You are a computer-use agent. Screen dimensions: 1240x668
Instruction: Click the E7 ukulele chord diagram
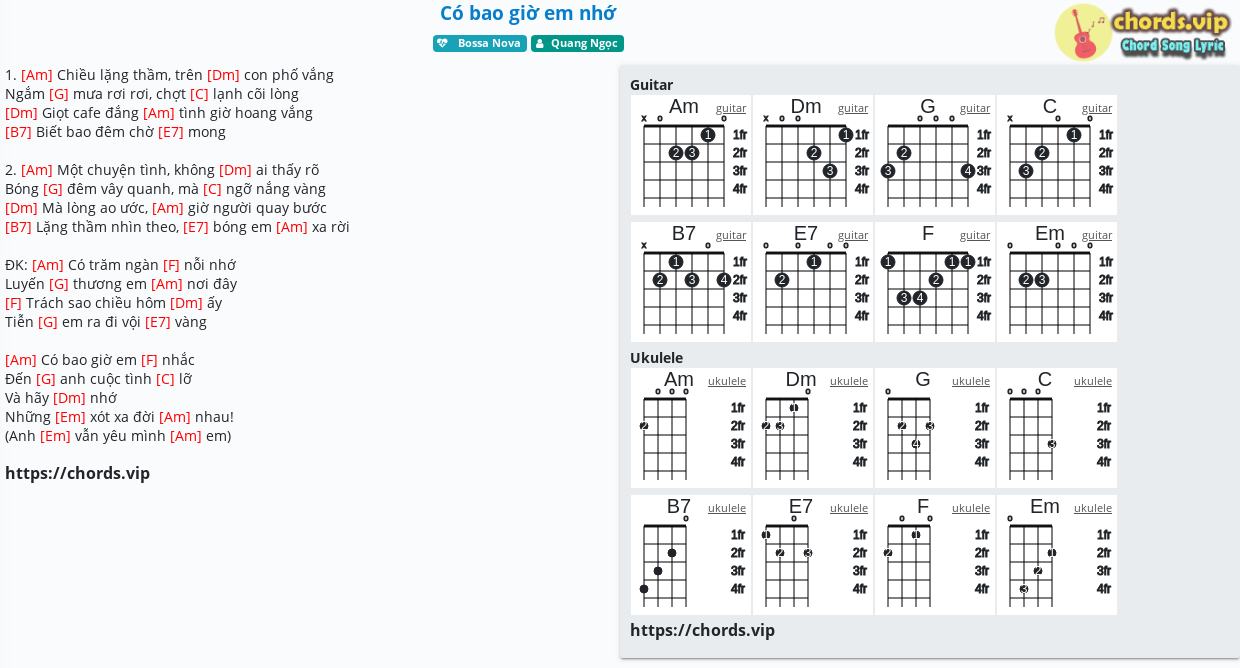pos(813,555)
